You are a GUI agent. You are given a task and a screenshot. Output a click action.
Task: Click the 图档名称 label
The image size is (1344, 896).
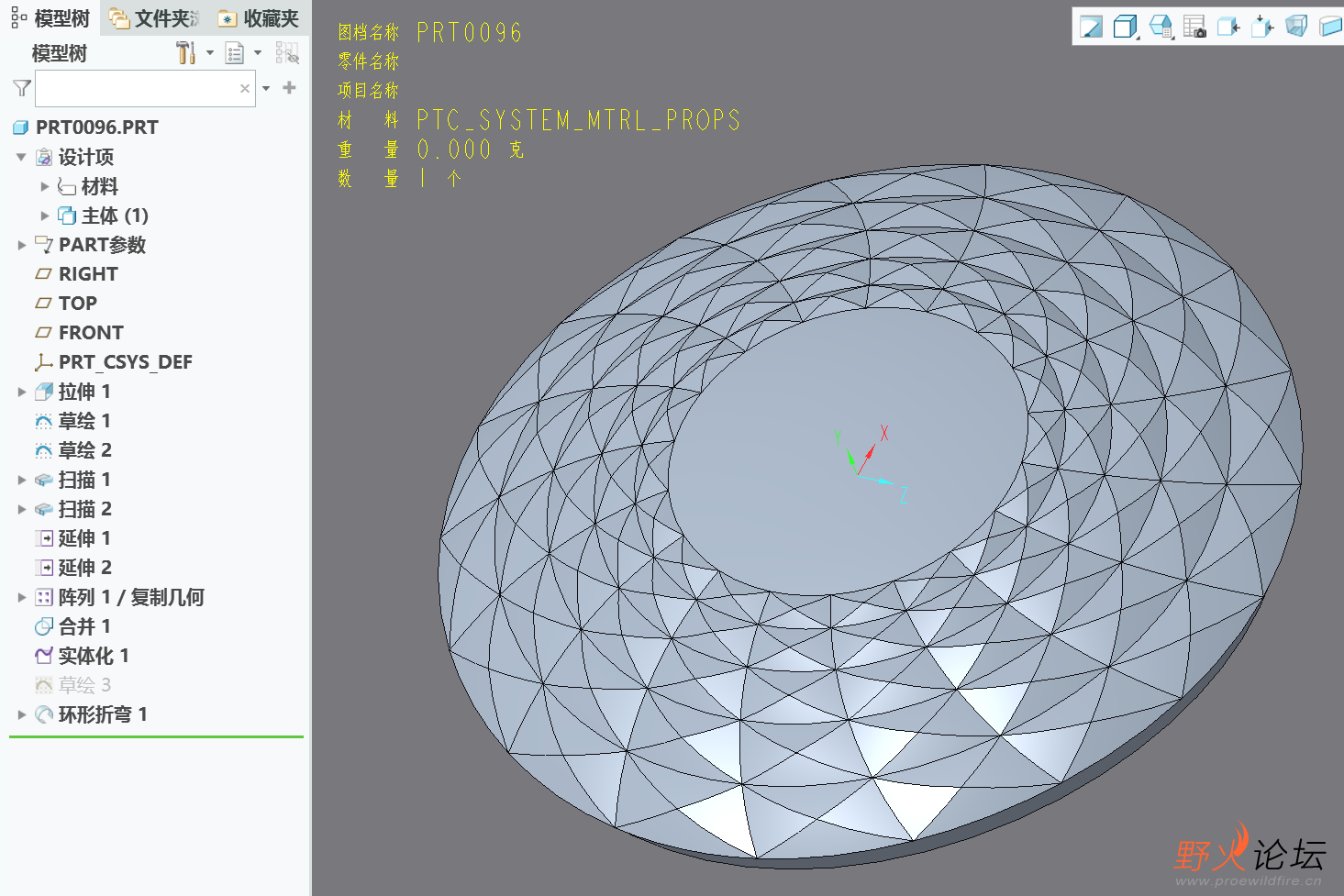pos(368,32)
